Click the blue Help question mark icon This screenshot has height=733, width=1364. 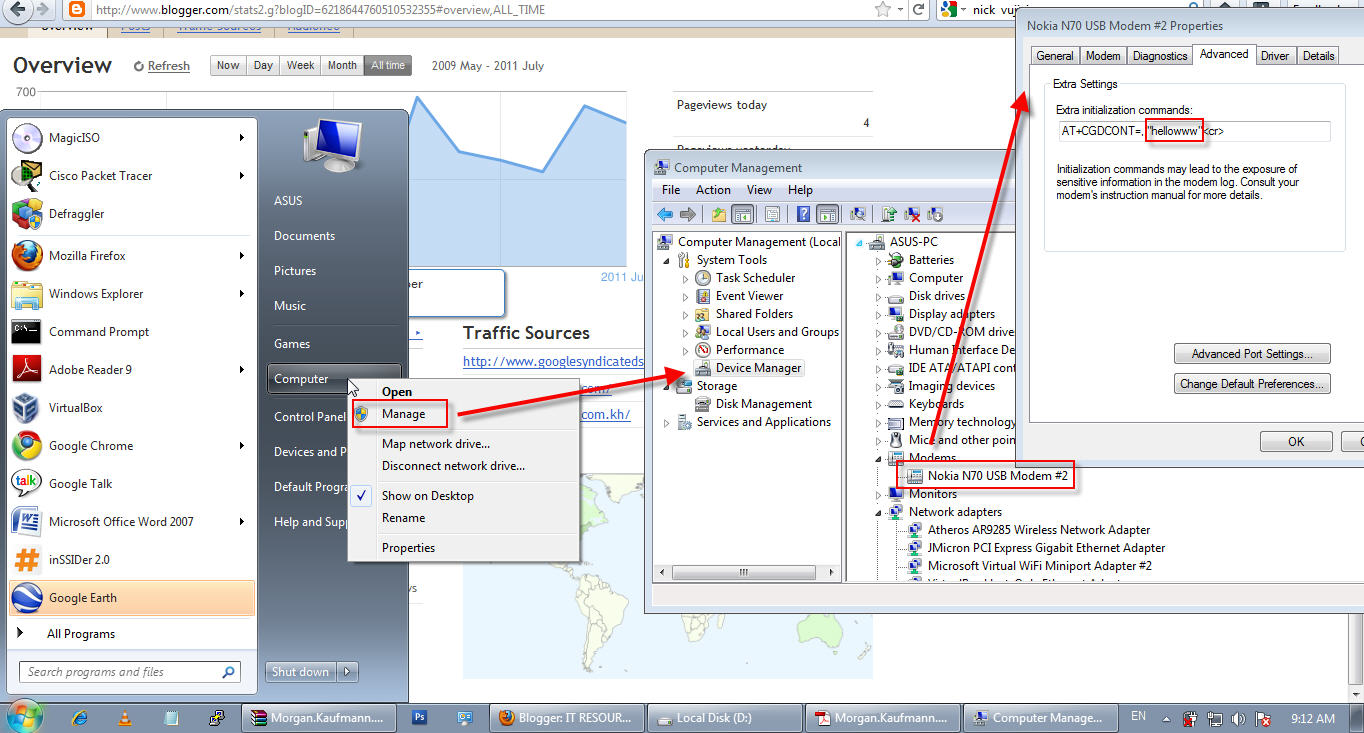[803, 214]
